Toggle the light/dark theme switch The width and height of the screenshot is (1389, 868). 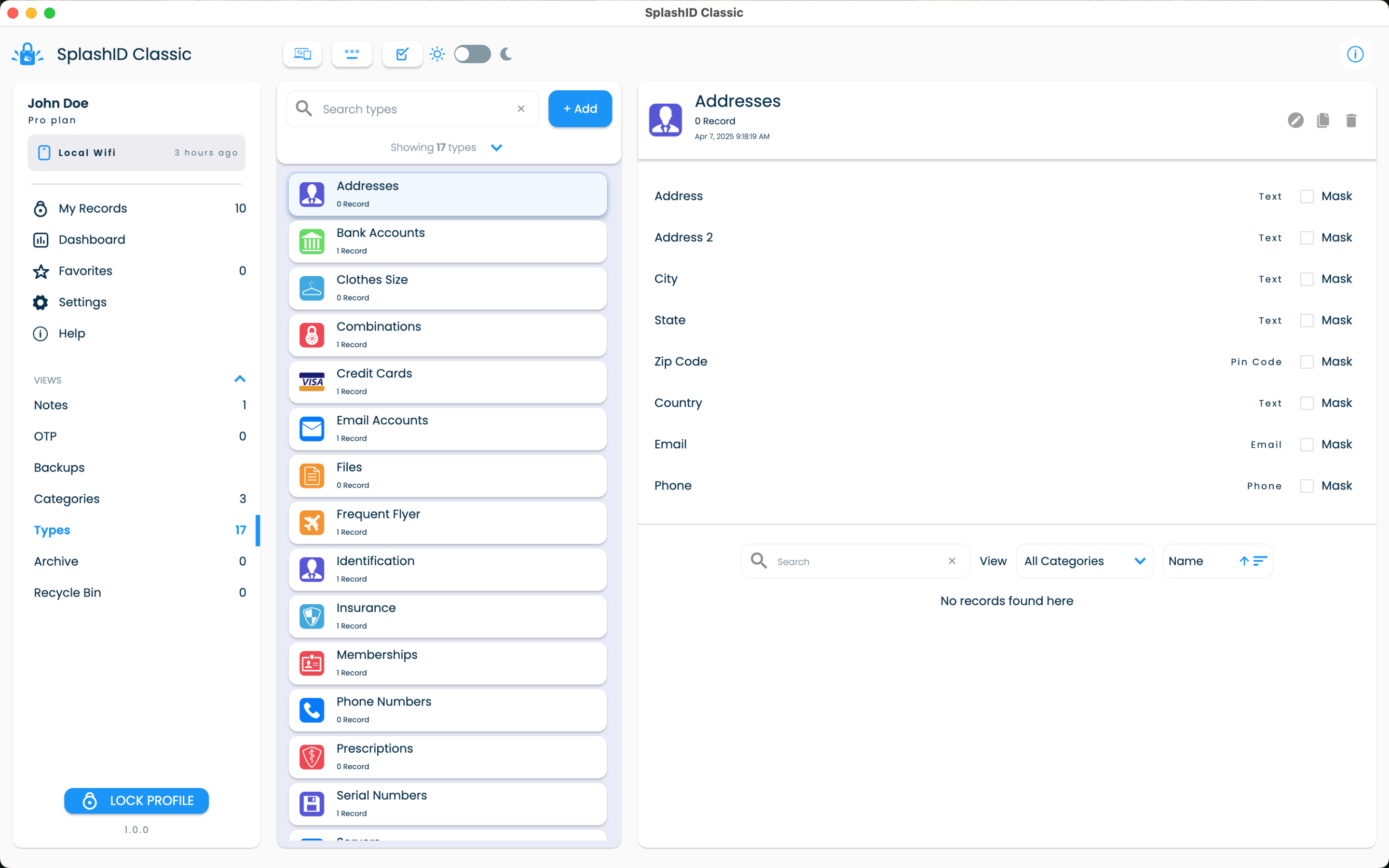pos(472,54)
